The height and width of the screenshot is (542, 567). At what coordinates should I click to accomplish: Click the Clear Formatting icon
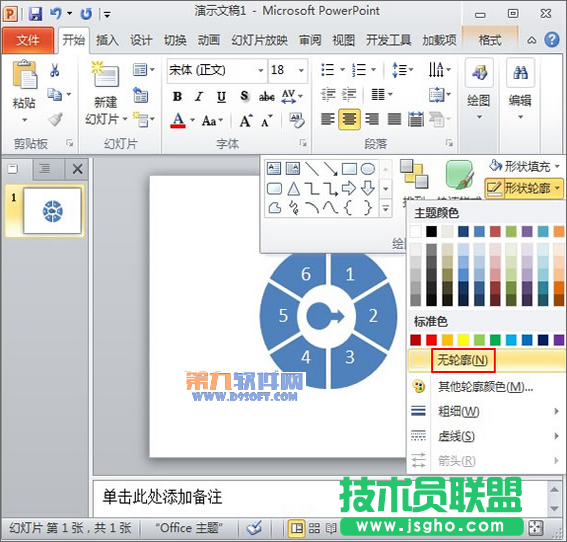coord(297,120)
